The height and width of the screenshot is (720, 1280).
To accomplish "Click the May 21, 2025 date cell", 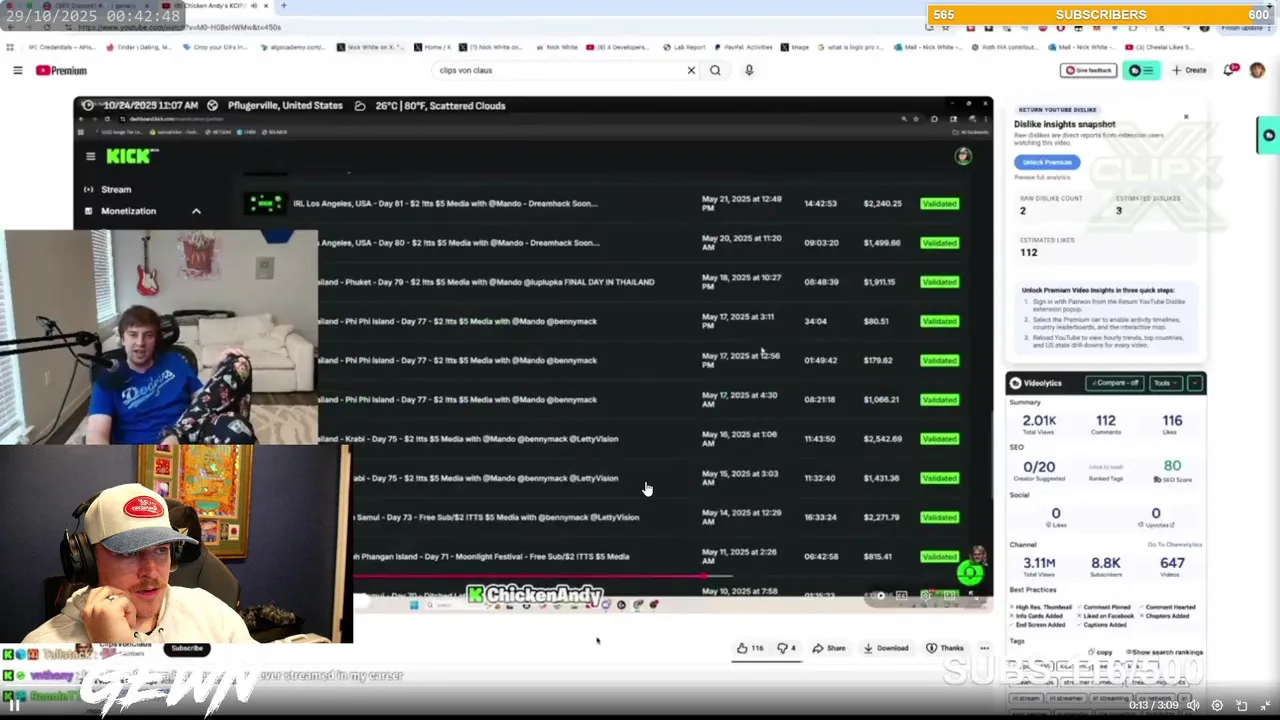I will [x=742, y=203].
